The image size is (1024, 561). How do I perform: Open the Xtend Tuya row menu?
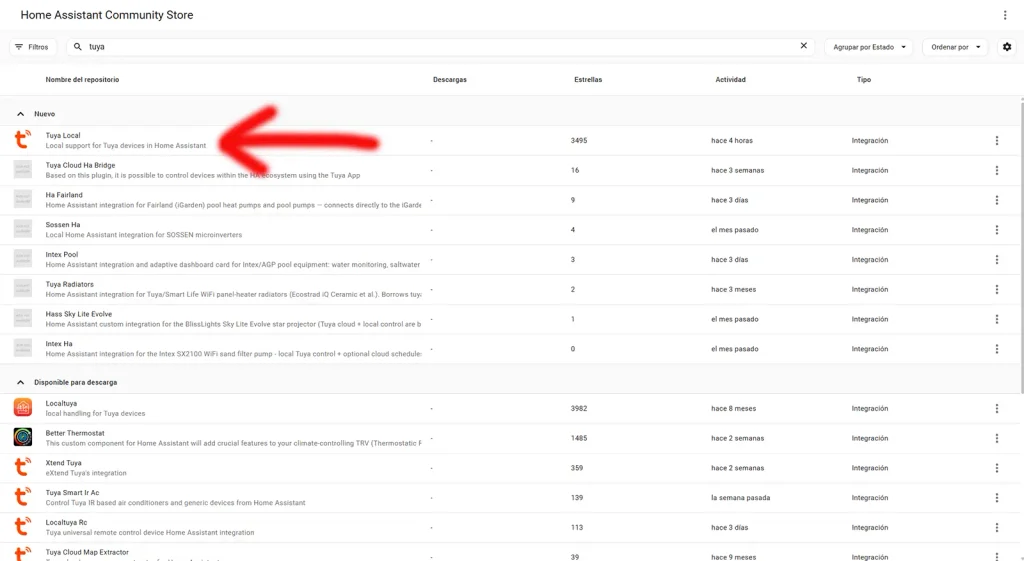click(997, 468)
